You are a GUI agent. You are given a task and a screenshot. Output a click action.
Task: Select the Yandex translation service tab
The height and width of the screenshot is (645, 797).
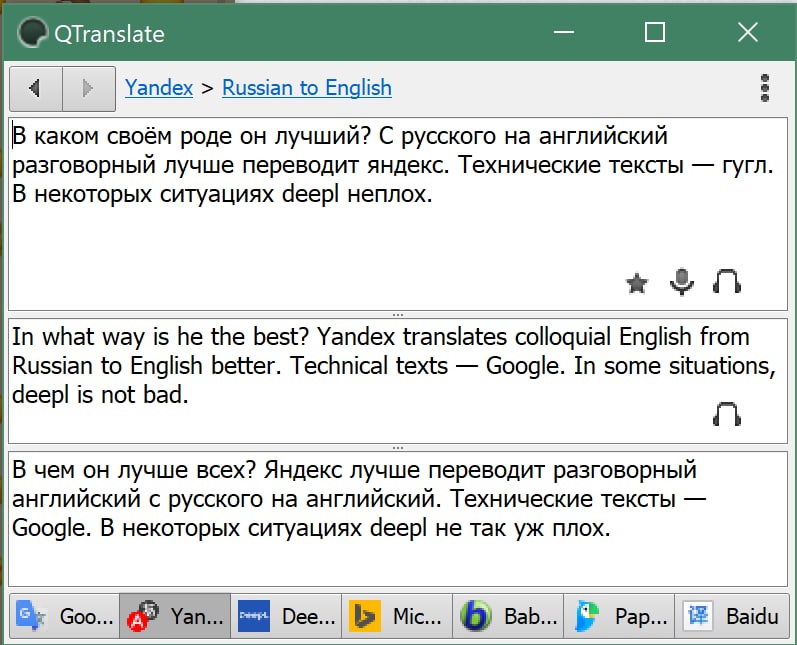[x=175, y=616]
